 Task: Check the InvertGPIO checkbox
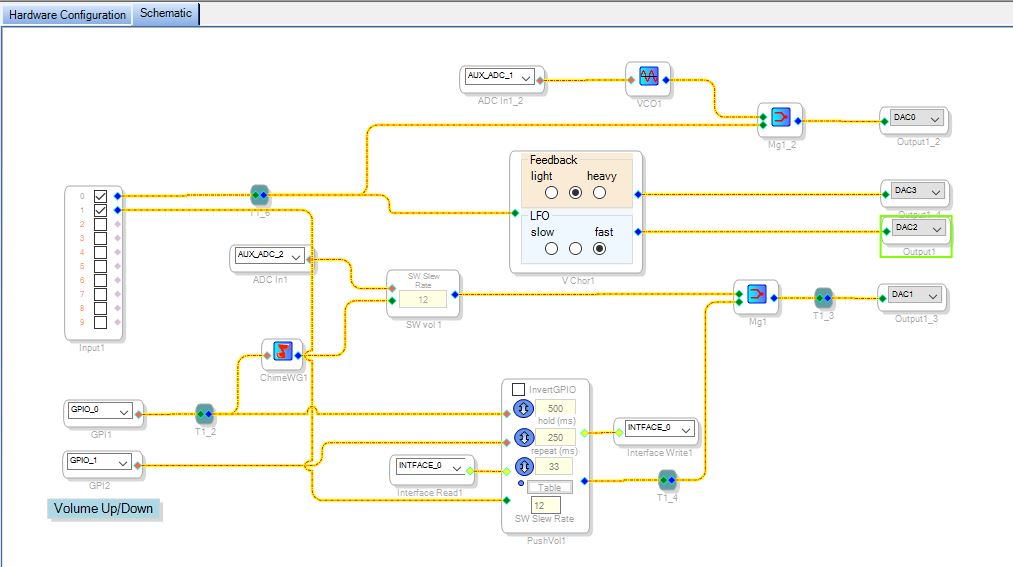click(x=518, y=389)
